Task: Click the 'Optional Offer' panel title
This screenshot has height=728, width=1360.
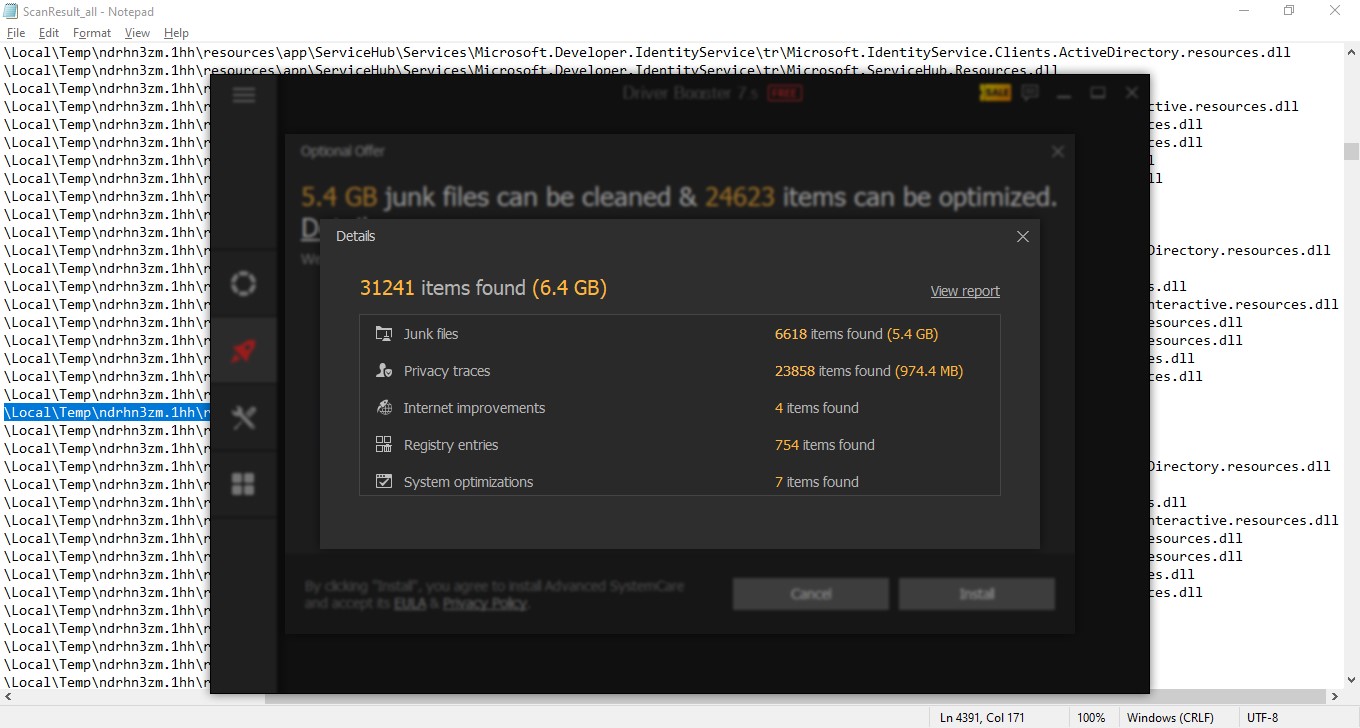Action: [x=342, y=151]
